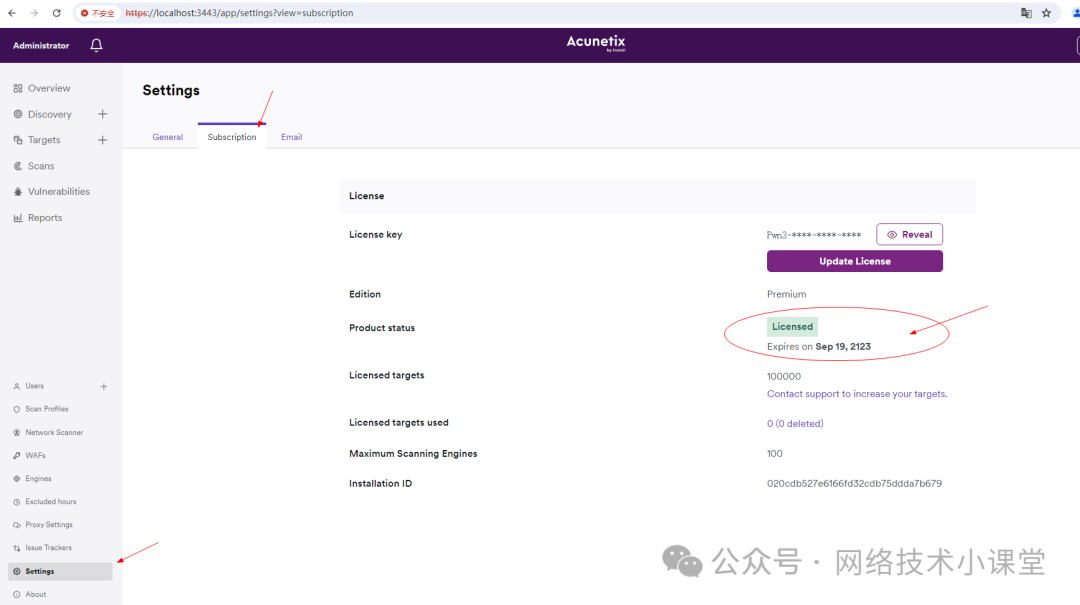Open notifications bell icon
Screen dimensions: 1080x605
pos(96,45)
